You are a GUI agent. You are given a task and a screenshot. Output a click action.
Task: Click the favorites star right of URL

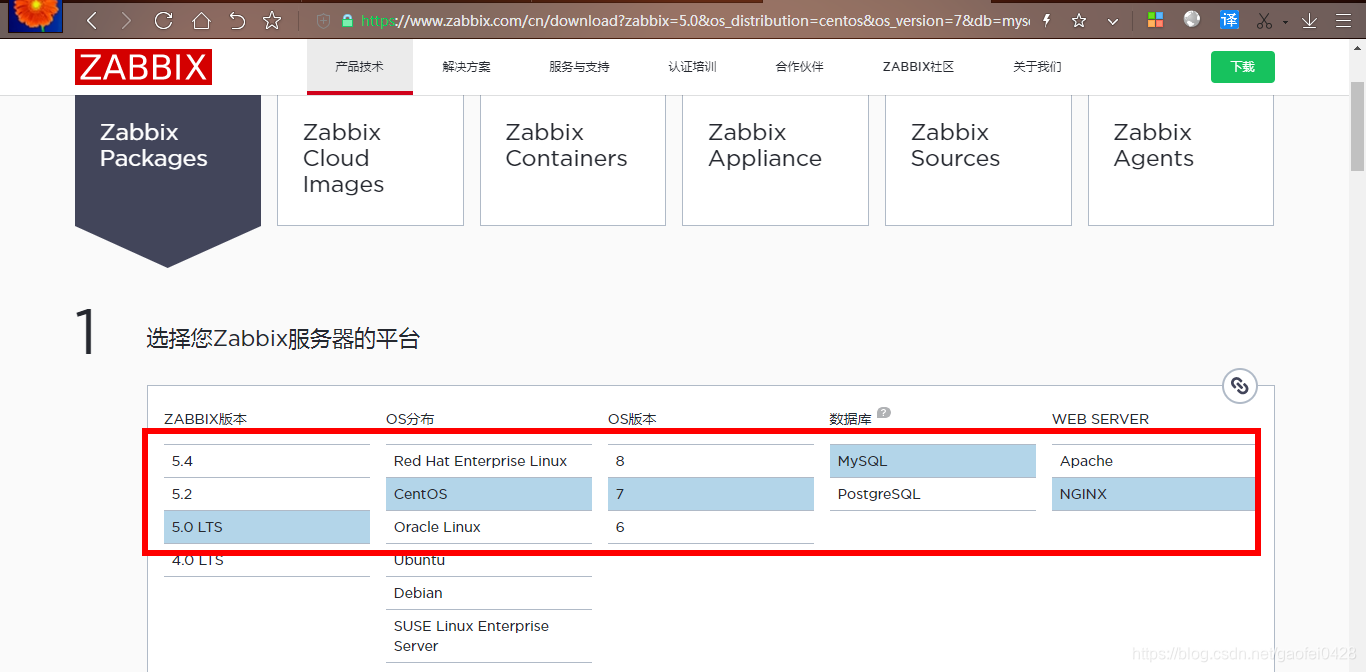(x=1079, y=20)
